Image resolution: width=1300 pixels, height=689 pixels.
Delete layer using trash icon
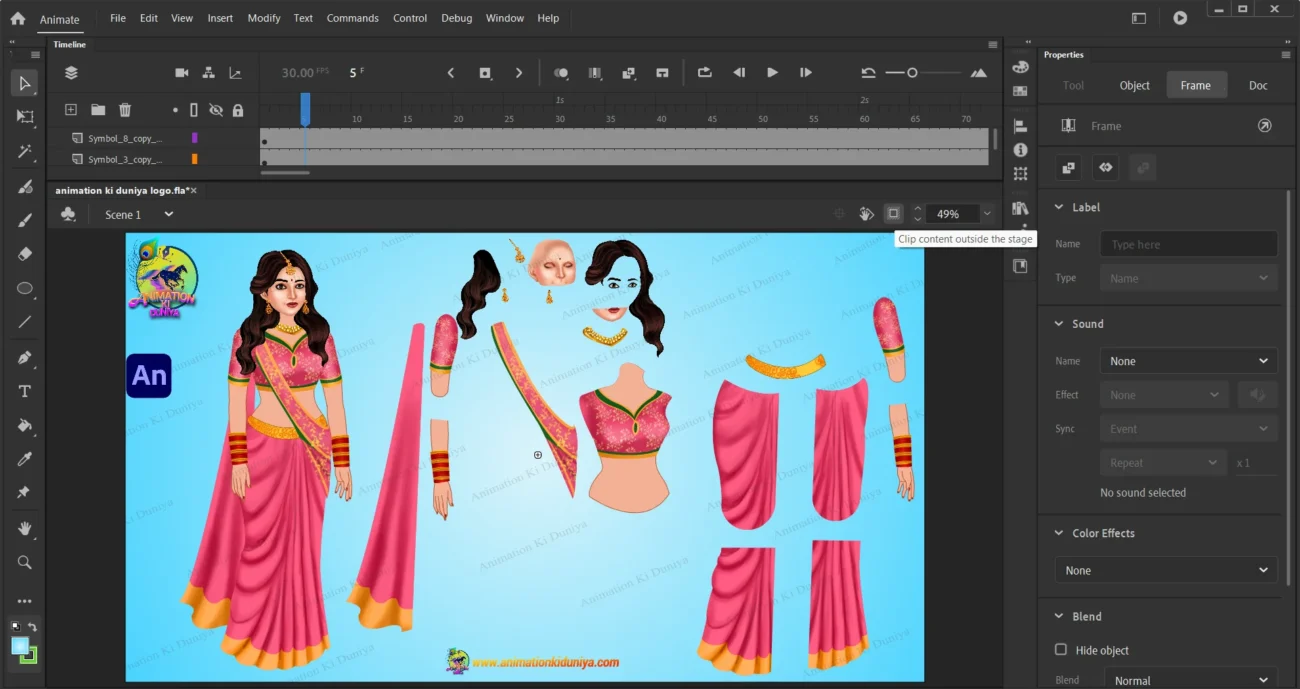[x=125, y=110]
